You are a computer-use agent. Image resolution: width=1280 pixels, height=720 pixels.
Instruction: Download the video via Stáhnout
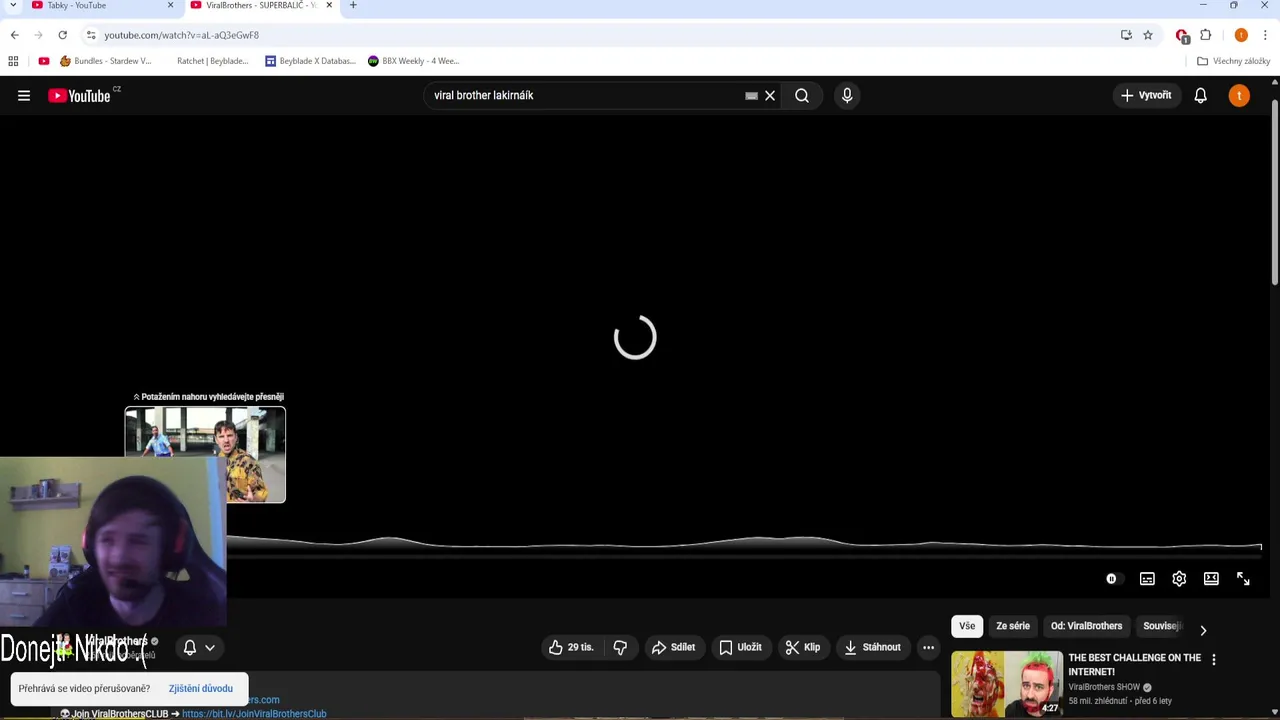[872, 647]
